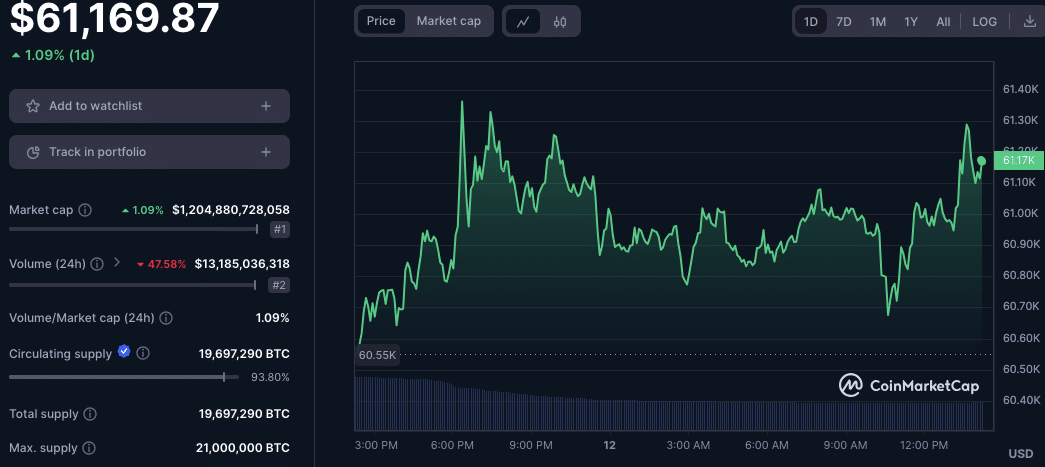The height and width of the screenshot is (467, 1045).
Task: Select the 1Y time range
Action: (911, 21)
